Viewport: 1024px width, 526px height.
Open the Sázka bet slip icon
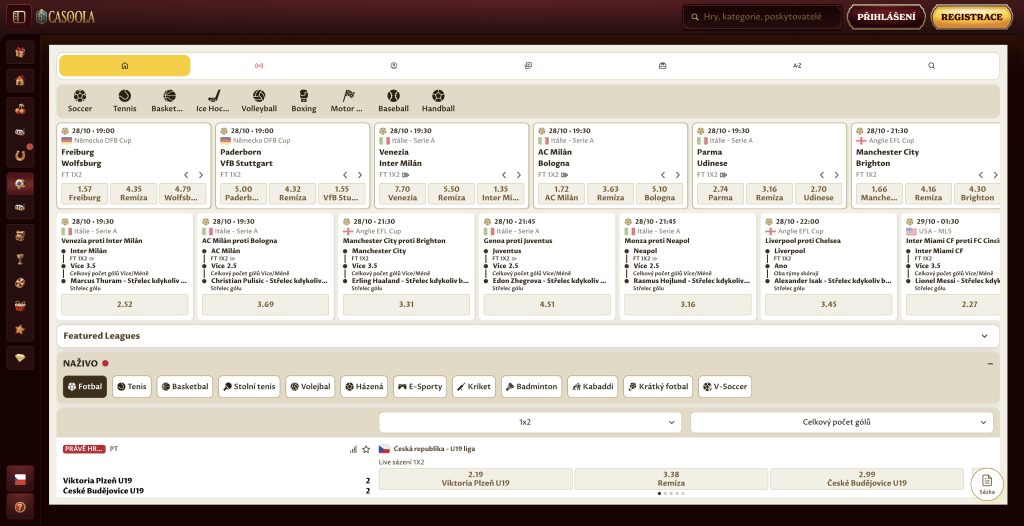(x=987, y=484)
